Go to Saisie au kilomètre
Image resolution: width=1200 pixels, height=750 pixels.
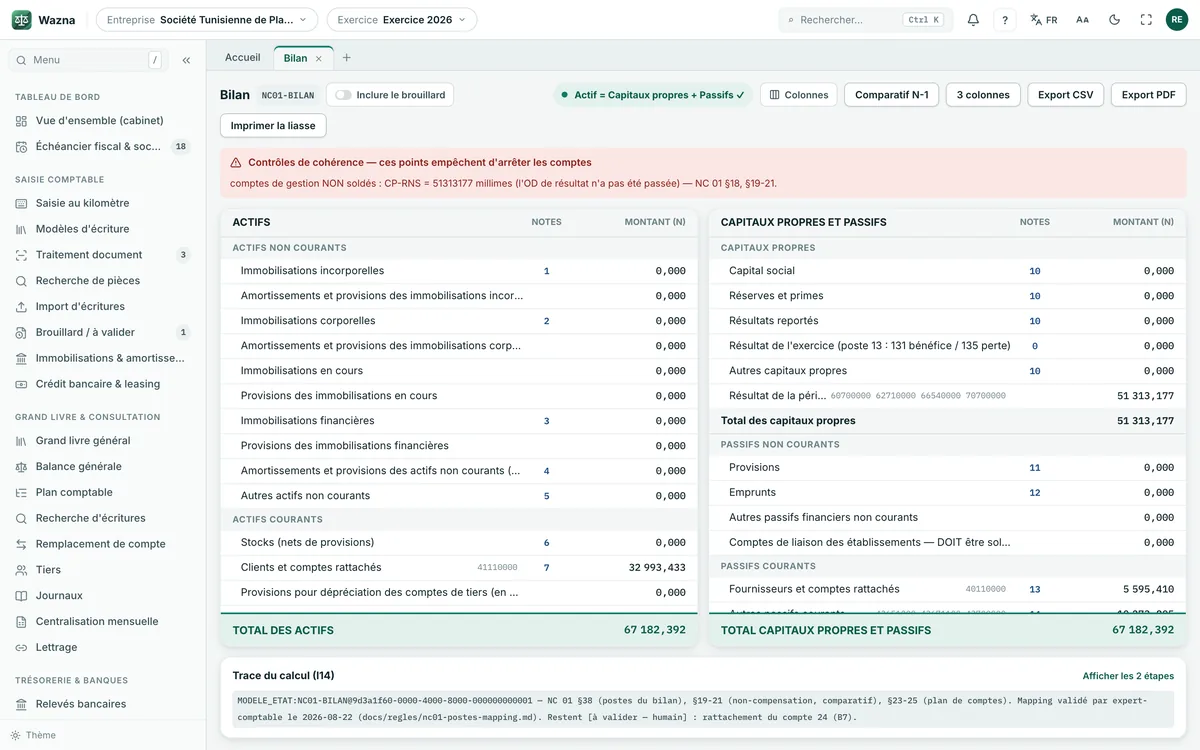103,203
